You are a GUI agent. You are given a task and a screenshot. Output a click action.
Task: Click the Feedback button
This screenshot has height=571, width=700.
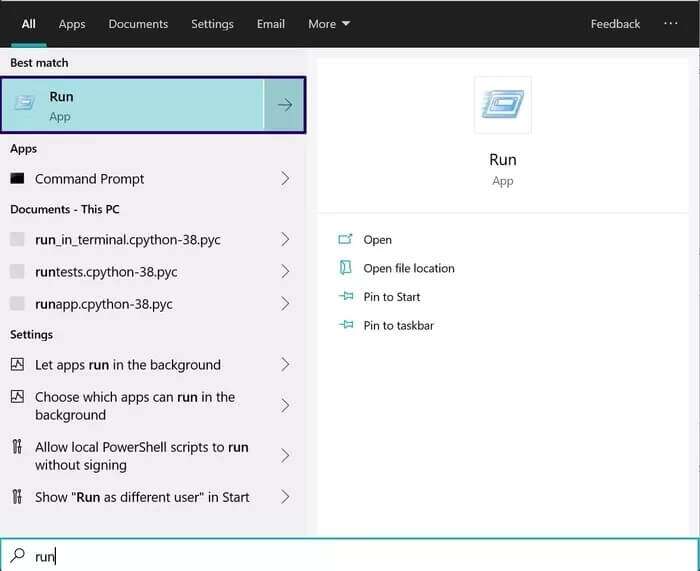(x=615, y=24)
